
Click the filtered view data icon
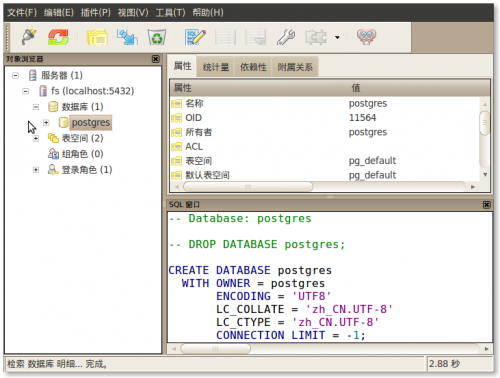point(256,37)
